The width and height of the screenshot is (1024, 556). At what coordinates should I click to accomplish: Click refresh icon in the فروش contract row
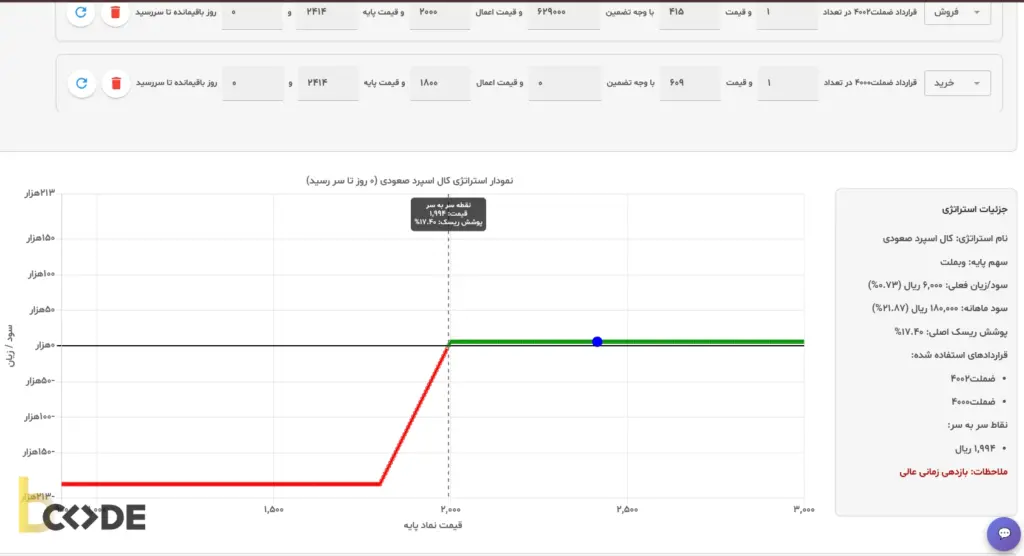pos(81,13)
